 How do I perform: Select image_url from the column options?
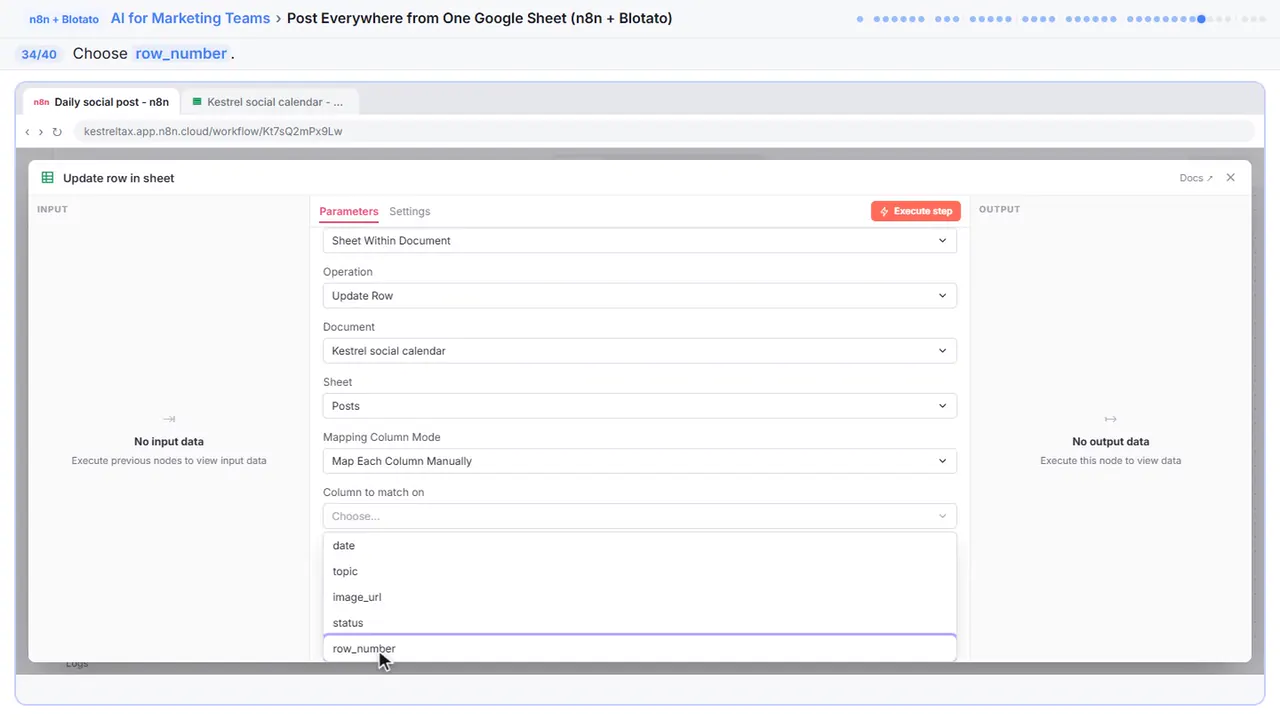[640, 597]
